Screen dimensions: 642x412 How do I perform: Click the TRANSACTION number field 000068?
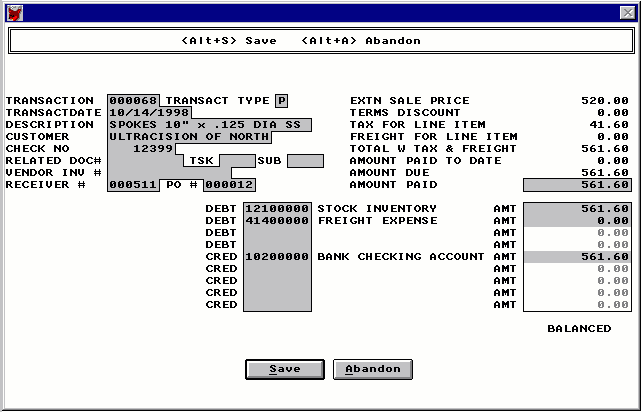click(x=133, y=101)
